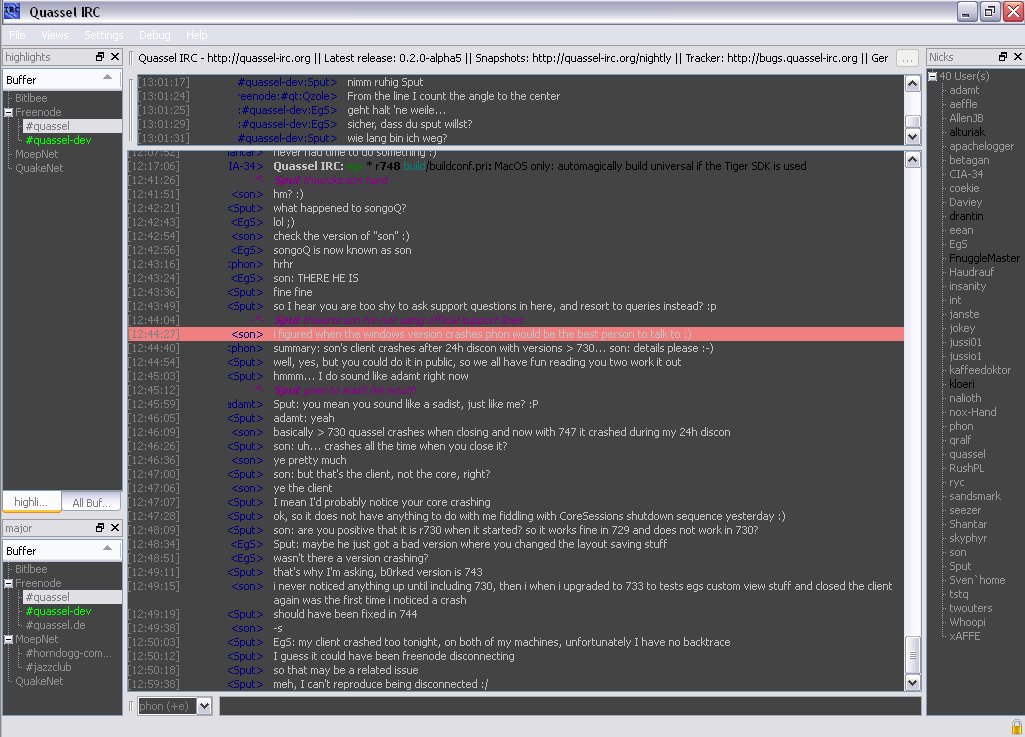Open the Debug menu
The height and width of the screenshot is (737, 1025).
[154, 35]
